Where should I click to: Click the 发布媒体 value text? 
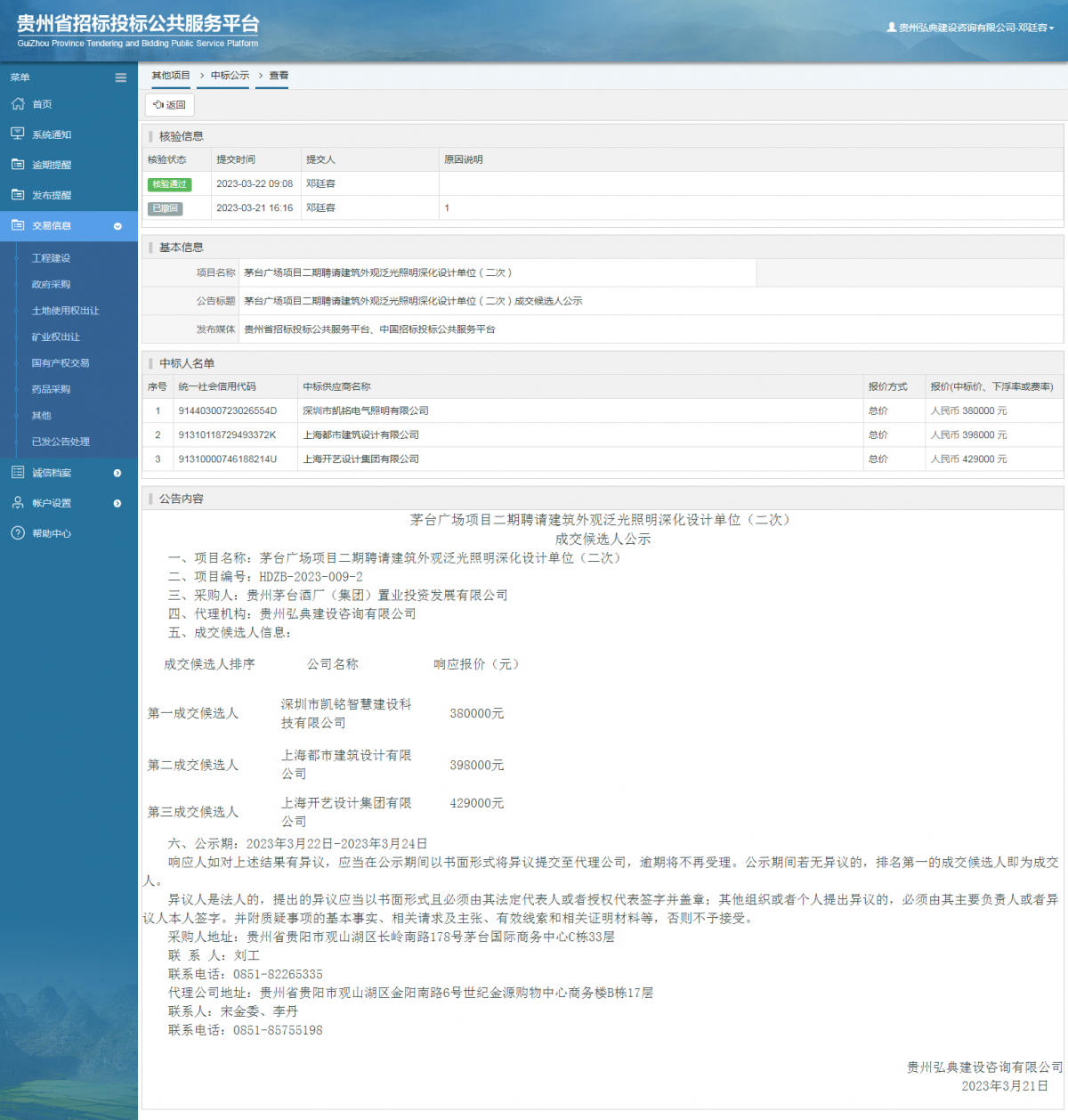coord(369,329)
